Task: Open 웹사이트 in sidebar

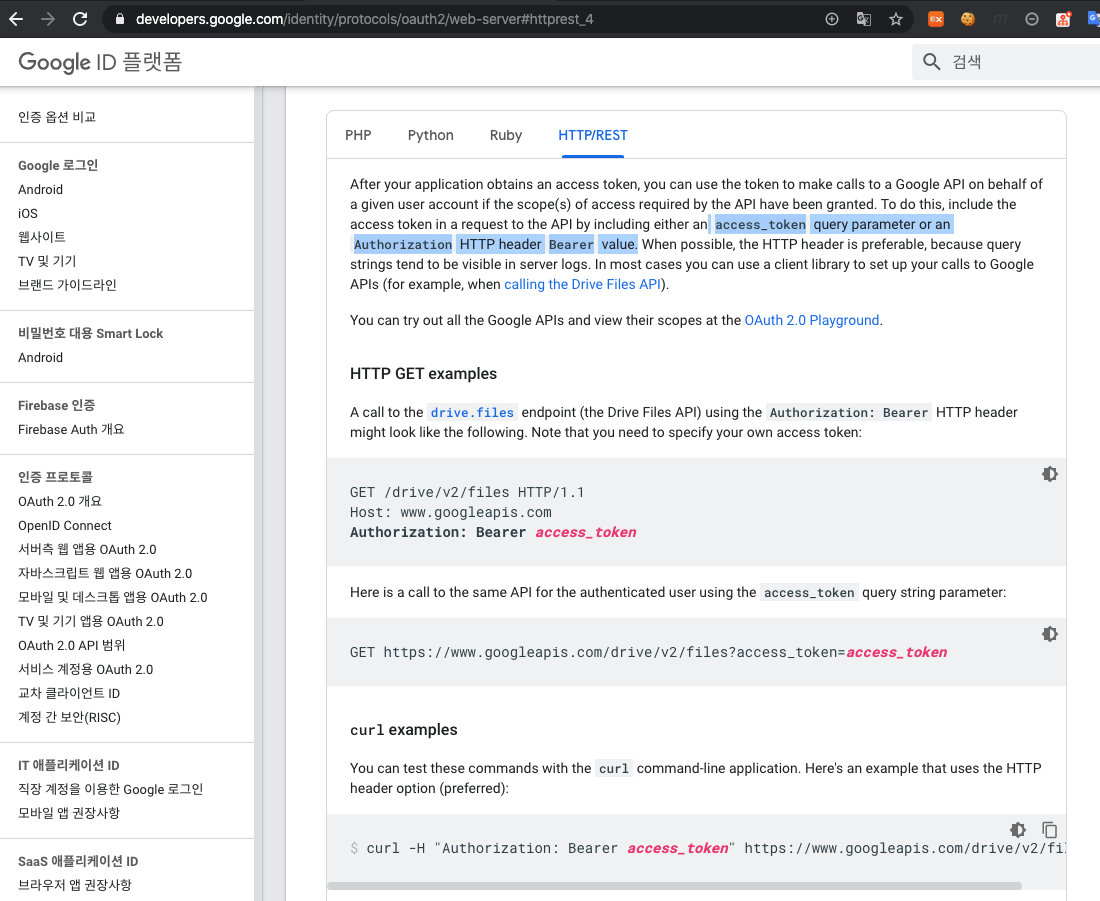Action: 42,237
